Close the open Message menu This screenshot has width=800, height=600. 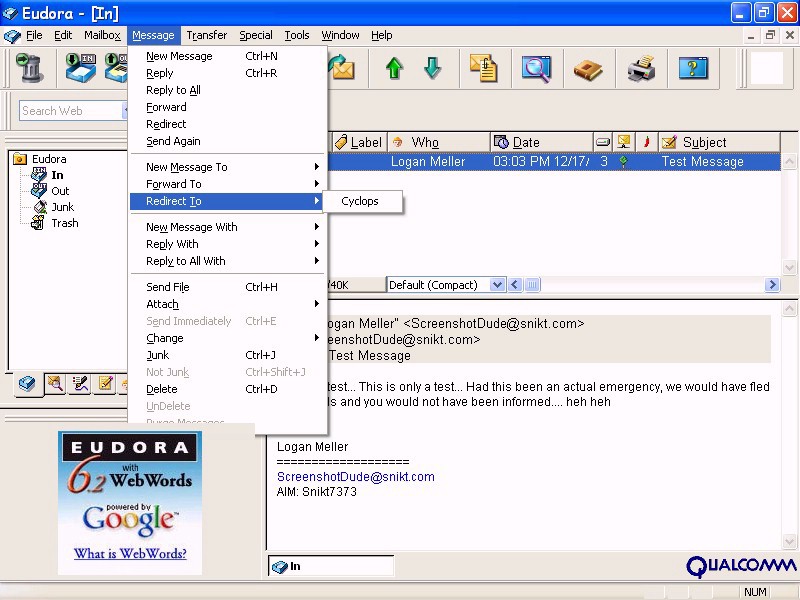click(x=153, y=35)
